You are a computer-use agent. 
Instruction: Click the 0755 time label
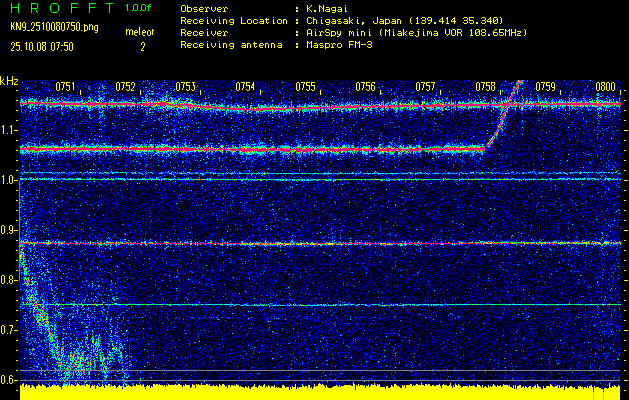pyautogui.click(x=306, y=87)
